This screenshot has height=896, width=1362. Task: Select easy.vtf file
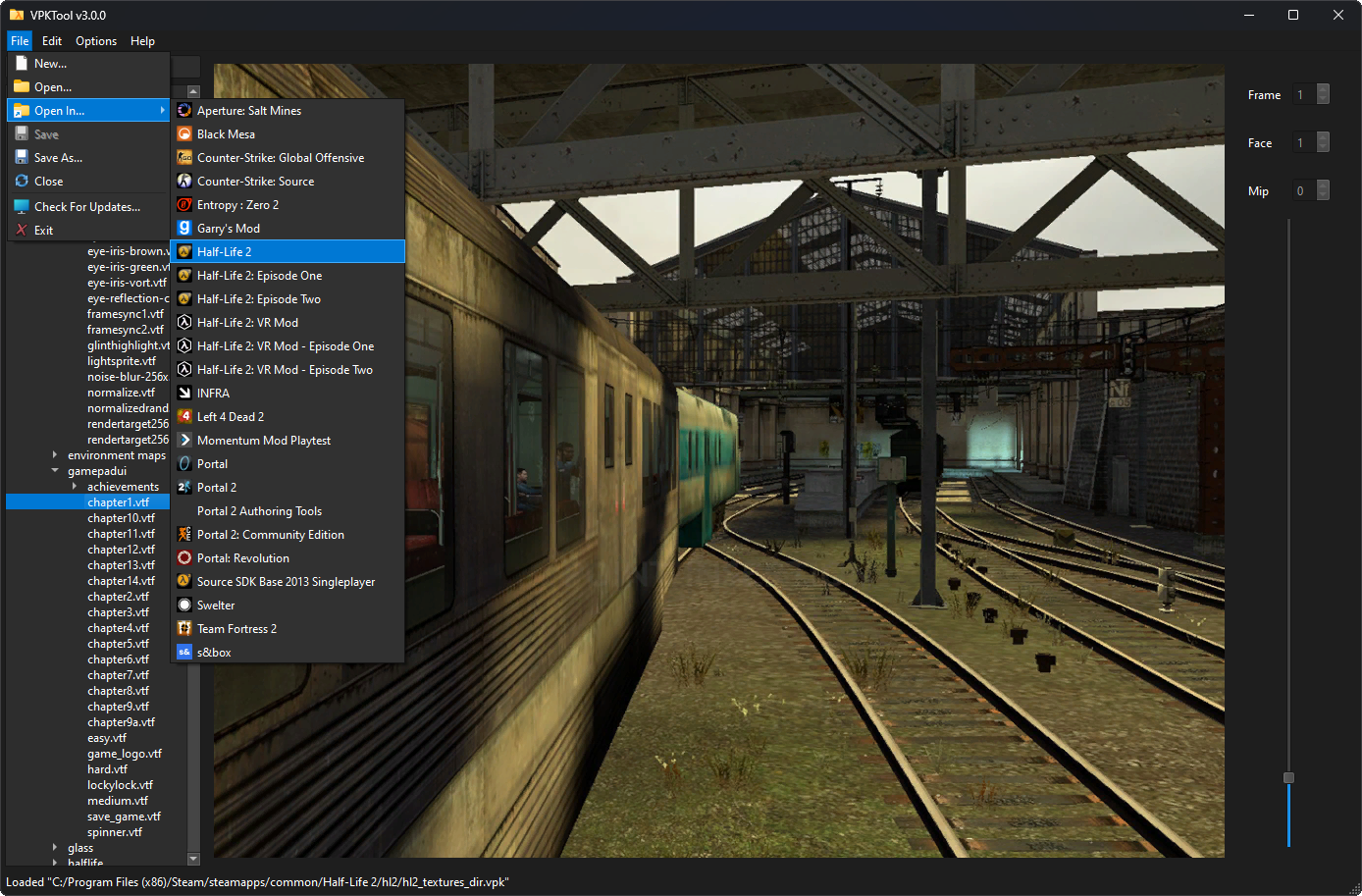click(106, 737)
